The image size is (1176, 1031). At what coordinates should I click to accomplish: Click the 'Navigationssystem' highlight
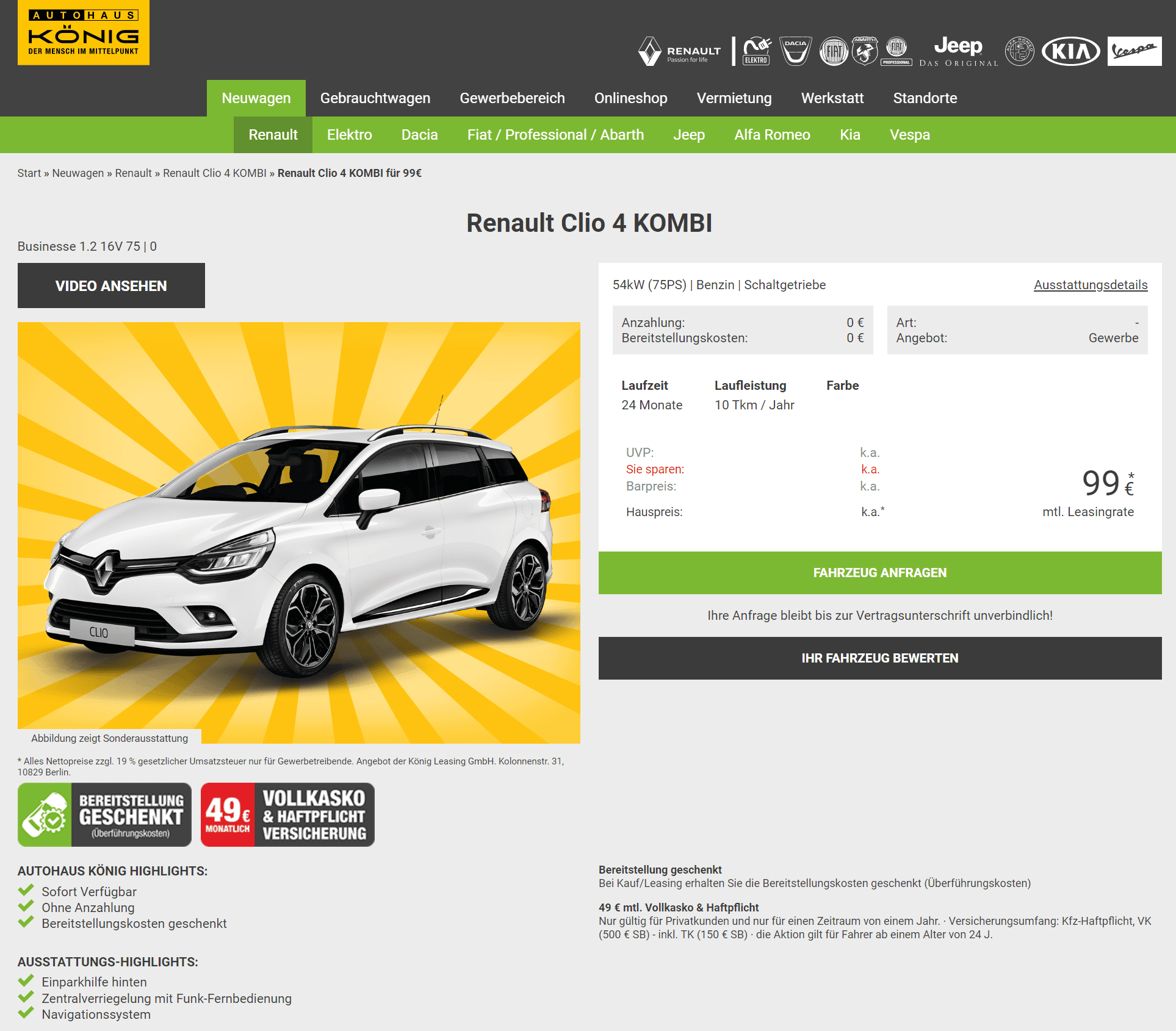click(x=96, y=1015)
